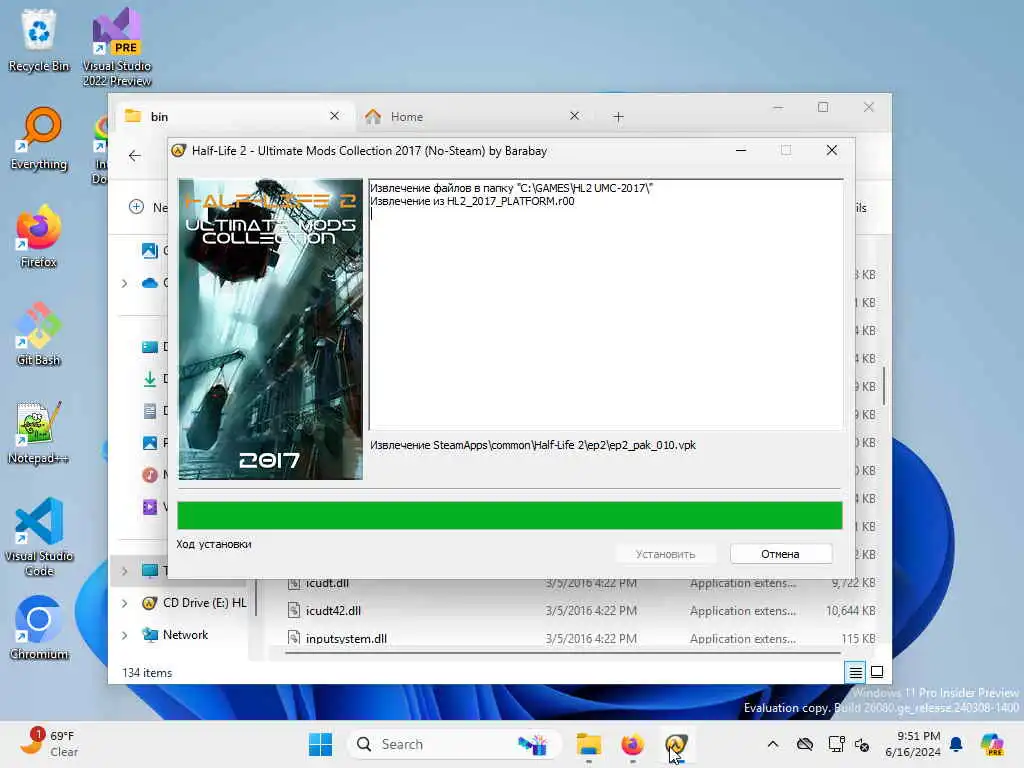Click the Half-Life 2 cover art image
1024x768 pixels.
(270, 329)
